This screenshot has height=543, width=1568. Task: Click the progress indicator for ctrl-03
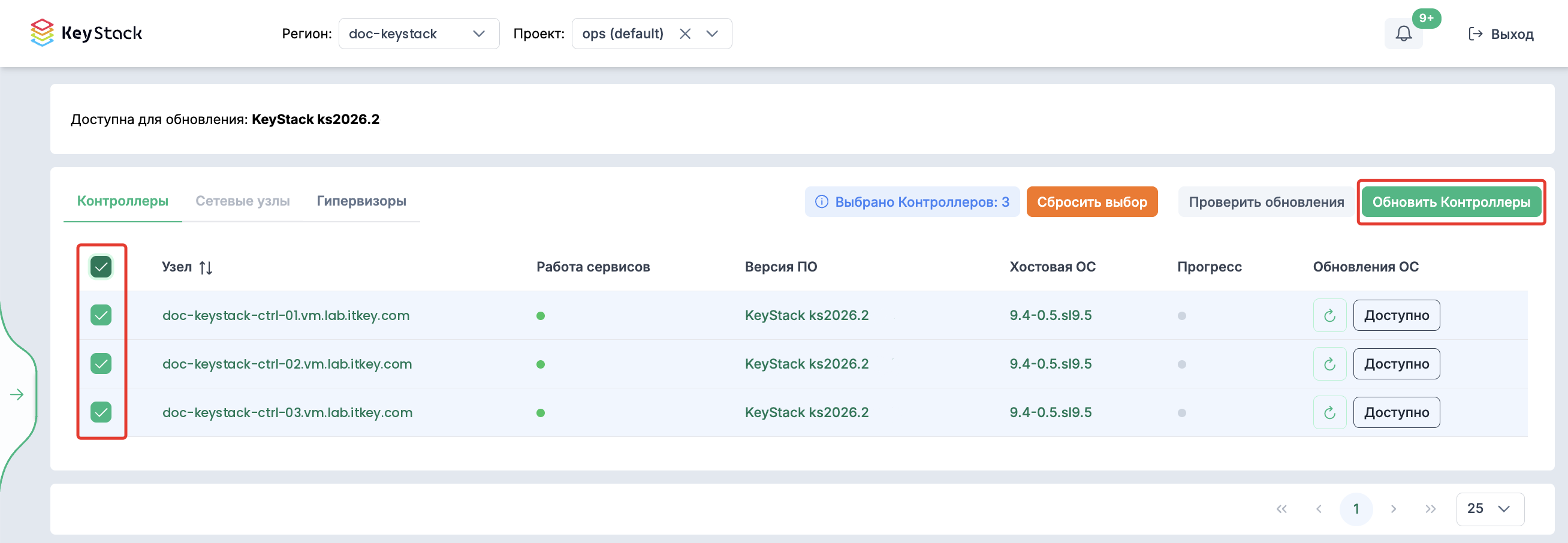(1182, 414)
